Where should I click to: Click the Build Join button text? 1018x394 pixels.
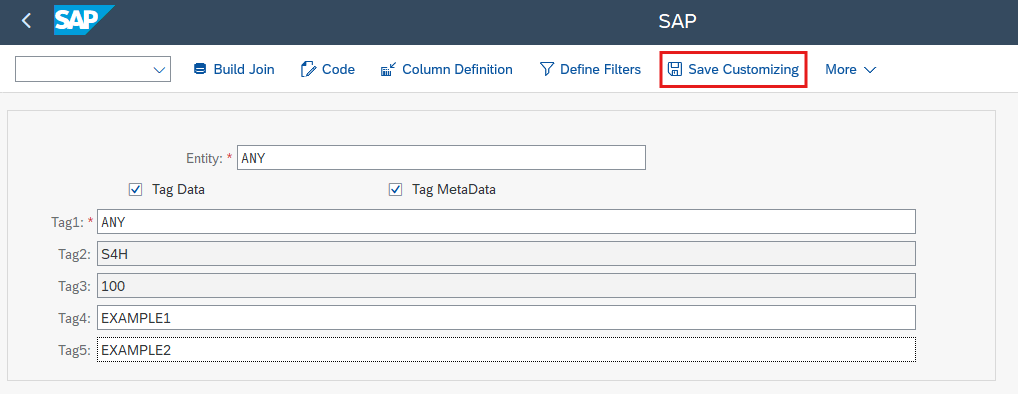tap(244, 69)
